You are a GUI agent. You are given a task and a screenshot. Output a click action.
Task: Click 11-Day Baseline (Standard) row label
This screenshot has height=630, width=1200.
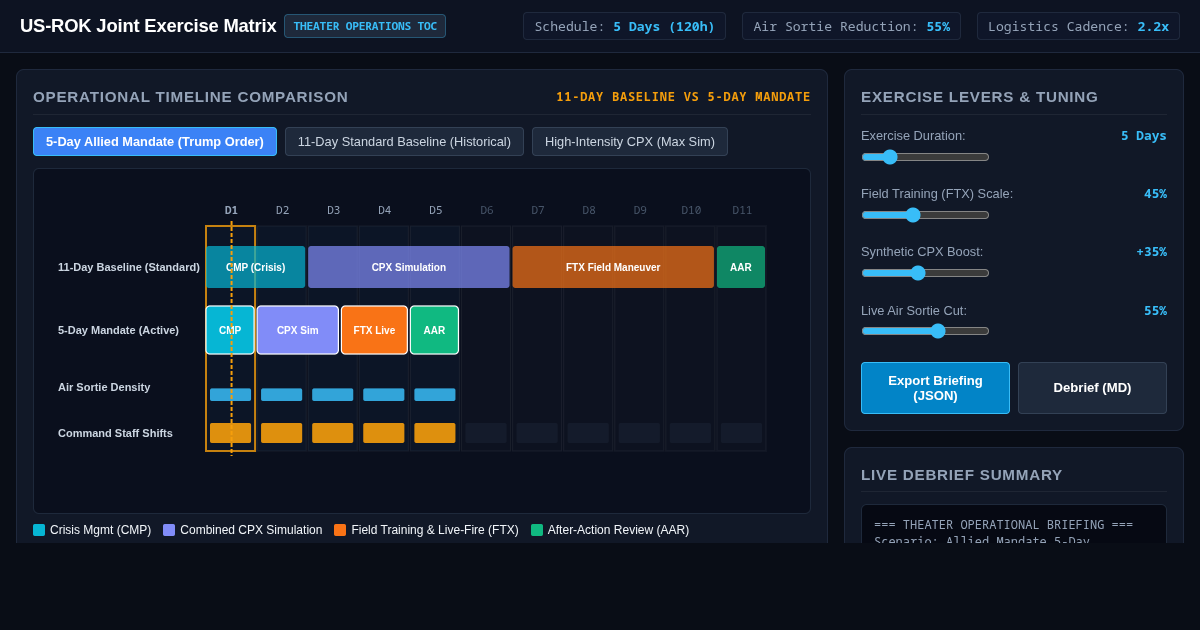pos(129,267)
